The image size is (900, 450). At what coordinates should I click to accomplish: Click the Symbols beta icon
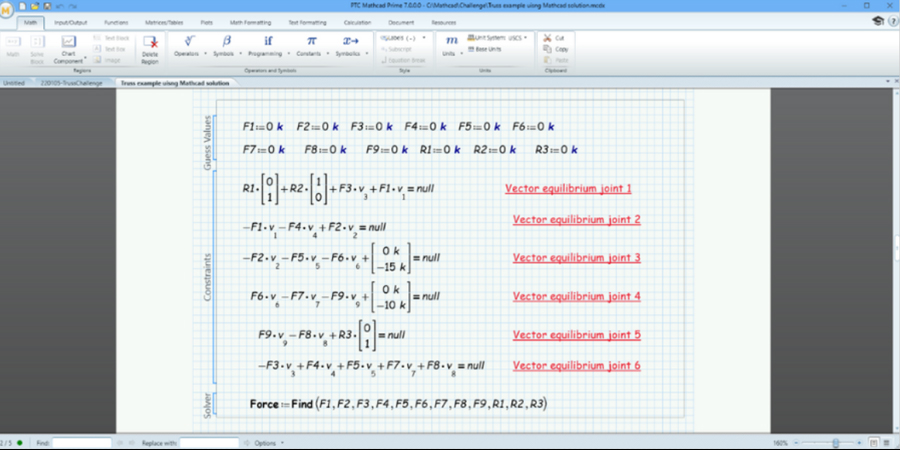click(x=226, y=41)
